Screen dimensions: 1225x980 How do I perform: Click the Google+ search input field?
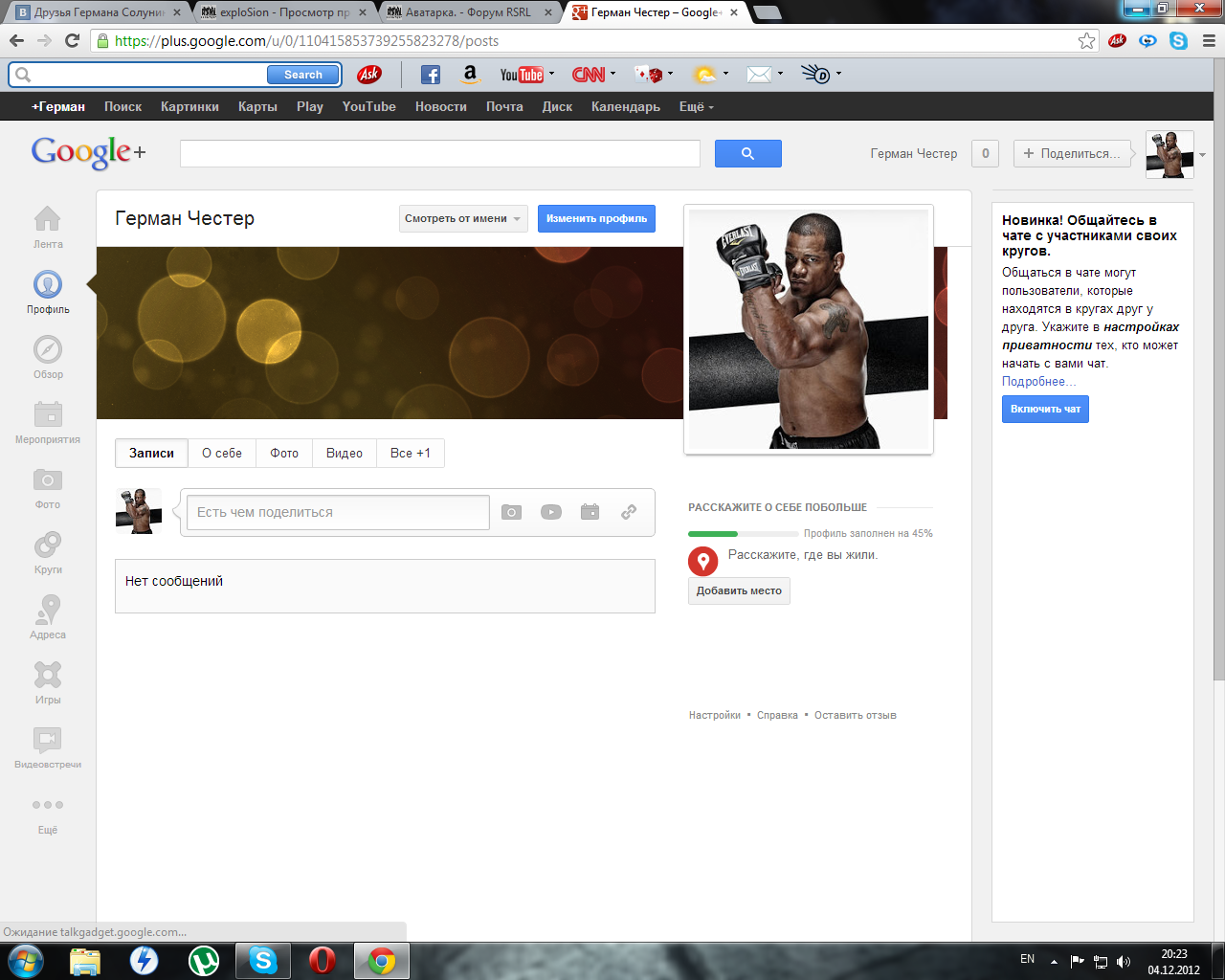coord(440,153)
